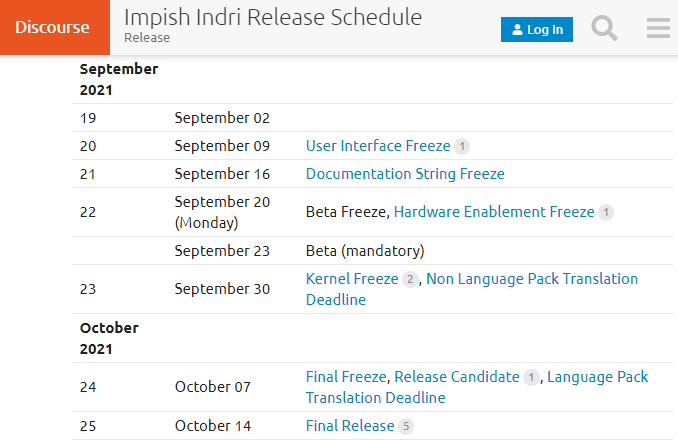Open Non Language Pack Translation Deadline link
The height and width of the screenshot is (440, 678).
pyautogui.click(x=532, y=279)
